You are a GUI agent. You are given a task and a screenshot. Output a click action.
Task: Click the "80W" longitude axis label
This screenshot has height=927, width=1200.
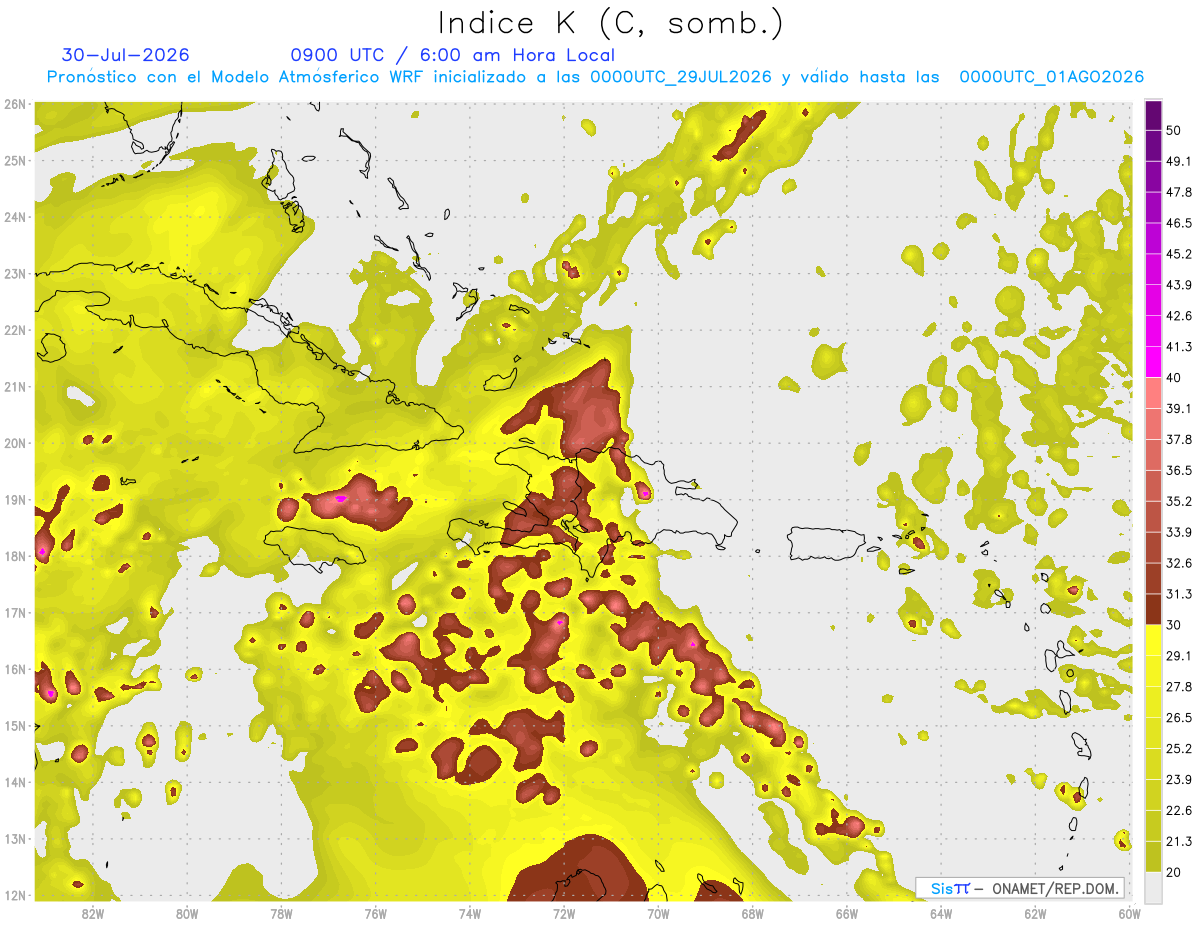(x=187, y=912)
